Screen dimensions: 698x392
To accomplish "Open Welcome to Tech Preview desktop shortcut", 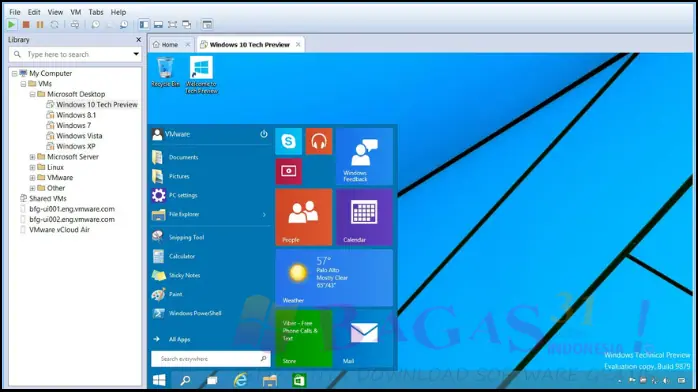I will [x=202, y=75].
